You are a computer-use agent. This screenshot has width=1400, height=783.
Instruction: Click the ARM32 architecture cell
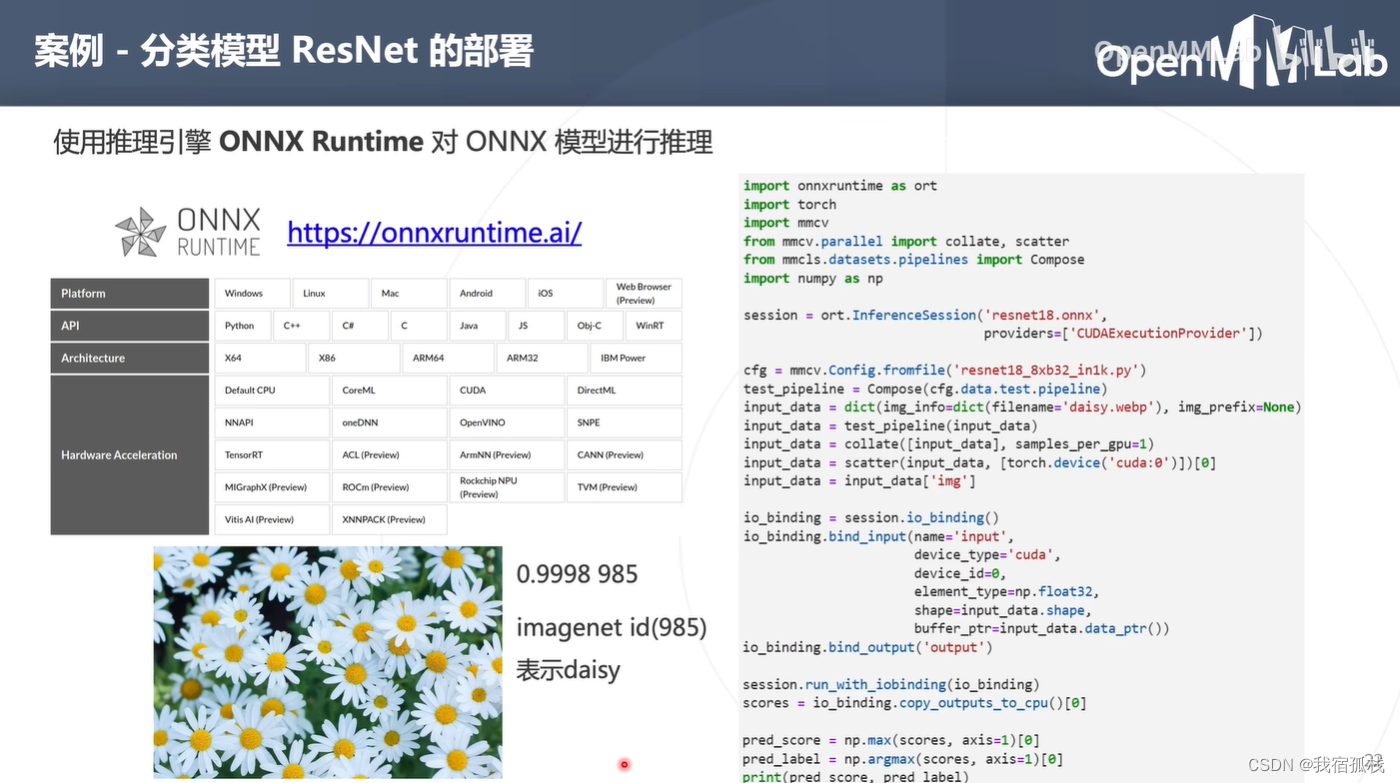click(x=542, y=358)
